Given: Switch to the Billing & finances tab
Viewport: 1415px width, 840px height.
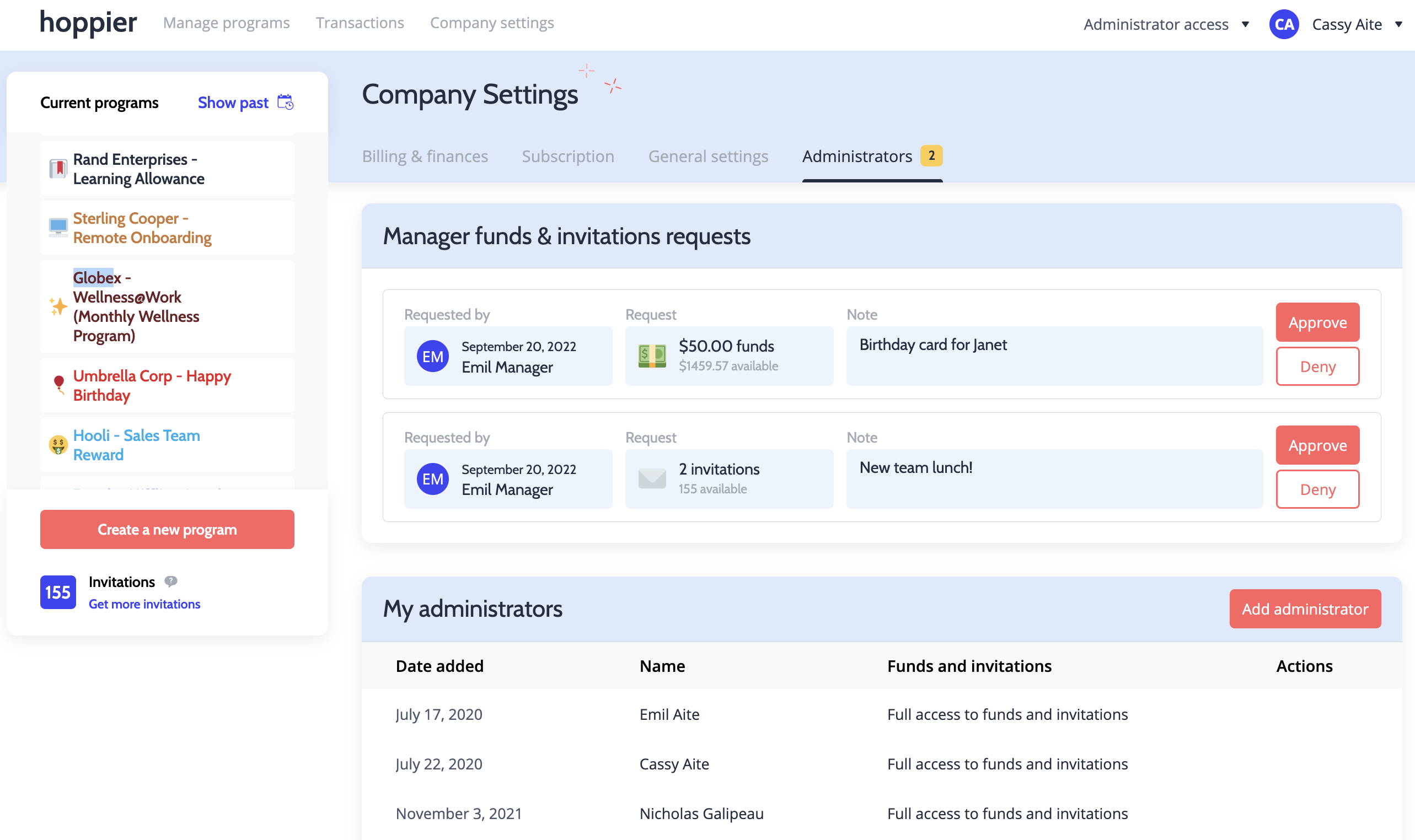Looking at the screenshot, I should (x=425, y=155).
